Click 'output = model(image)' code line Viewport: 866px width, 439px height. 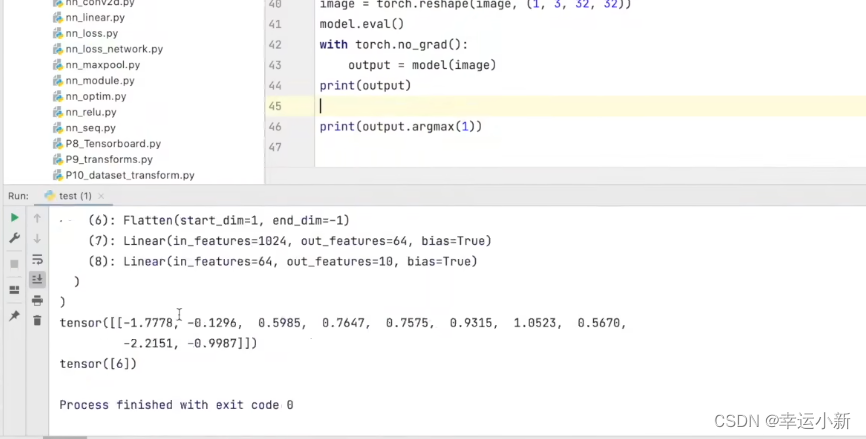(422, 65)
